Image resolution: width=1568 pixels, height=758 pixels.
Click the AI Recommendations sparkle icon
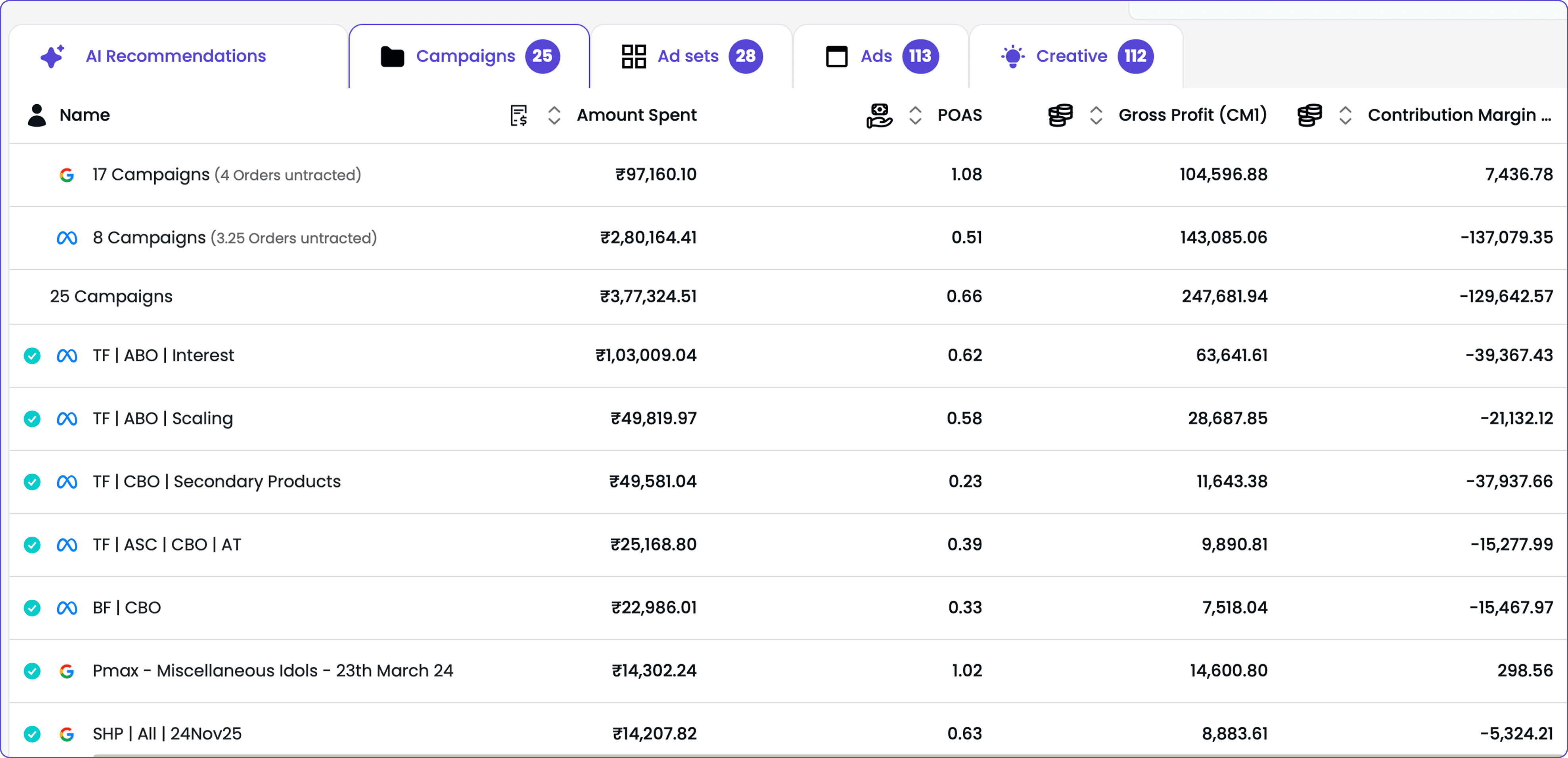pos(52,56)
